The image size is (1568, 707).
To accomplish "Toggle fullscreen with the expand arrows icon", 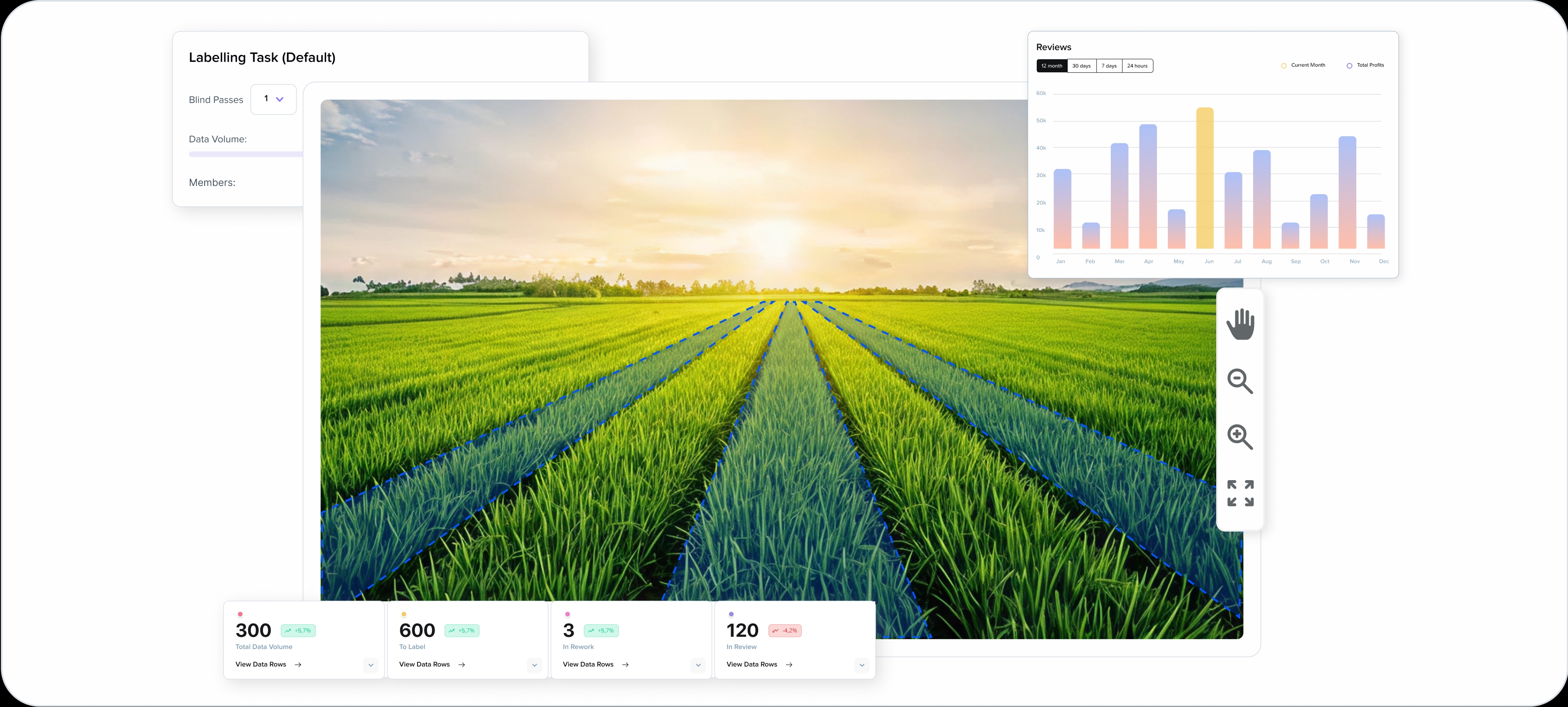I will point(1240,493).
